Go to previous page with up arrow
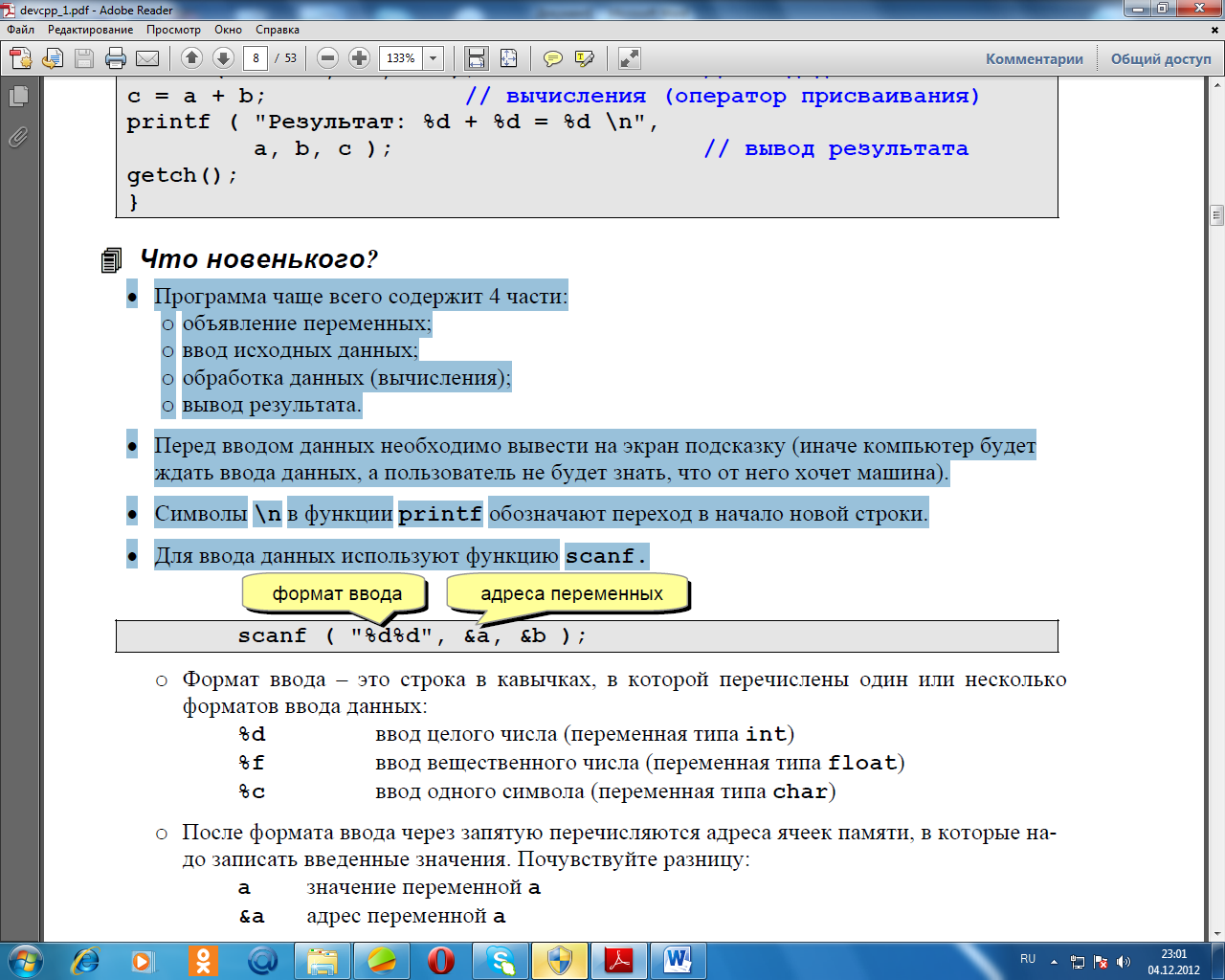 pyautogui.click(x=191, y=58)
